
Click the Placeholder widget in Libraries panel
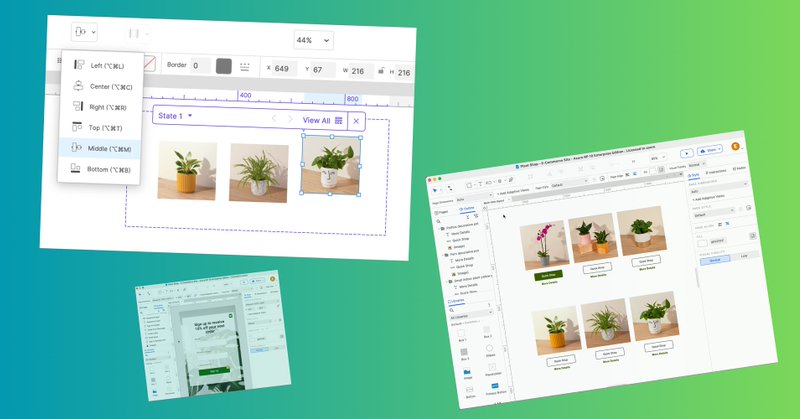point(492,370)
